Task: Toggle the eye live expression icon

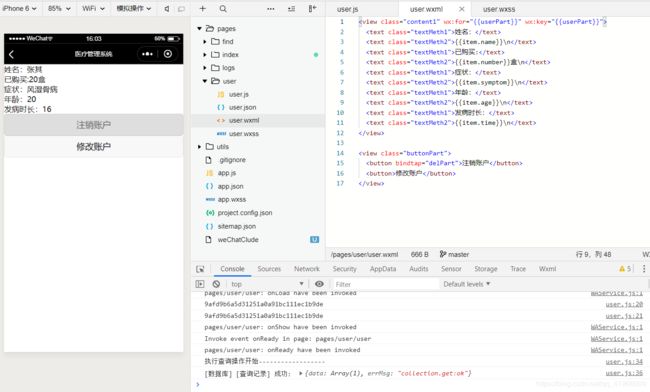Action: click(319, 284)
